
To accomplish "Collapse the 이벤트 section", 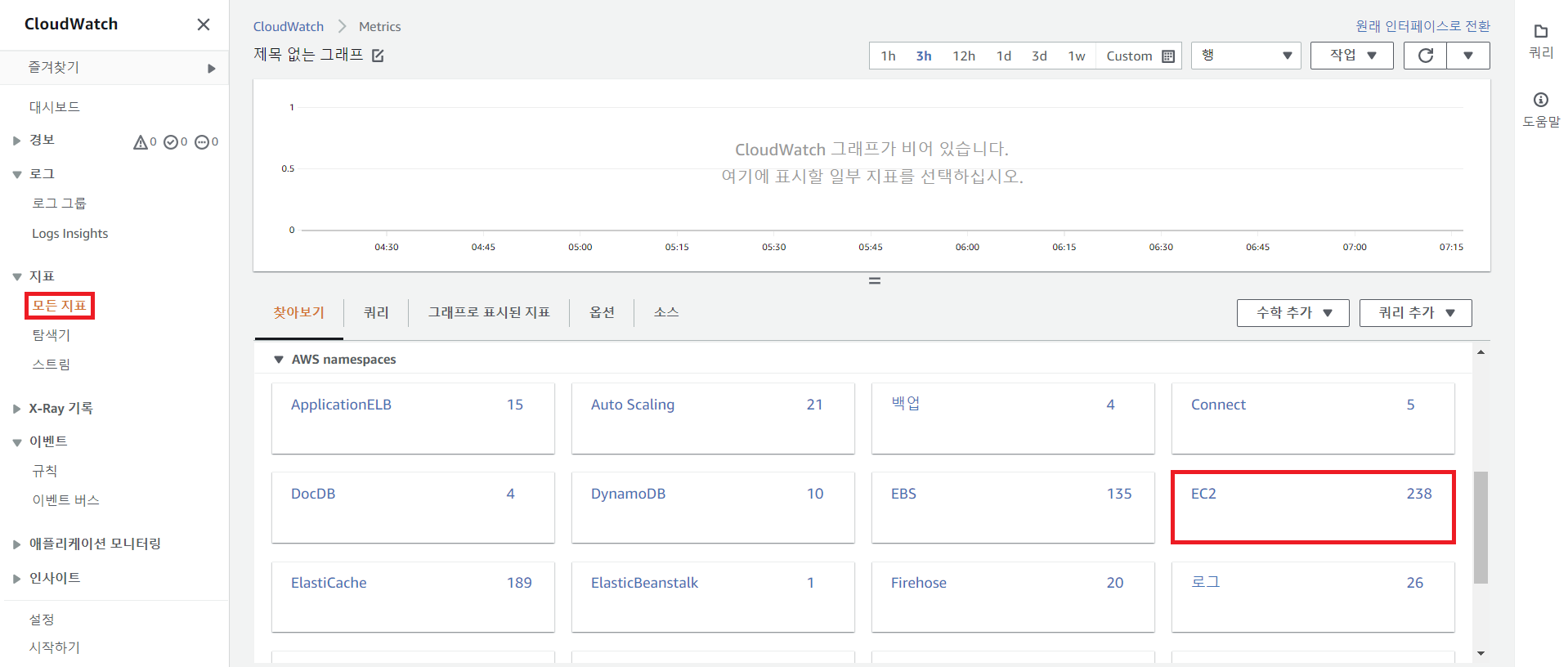I will click(x=16, y=442).
